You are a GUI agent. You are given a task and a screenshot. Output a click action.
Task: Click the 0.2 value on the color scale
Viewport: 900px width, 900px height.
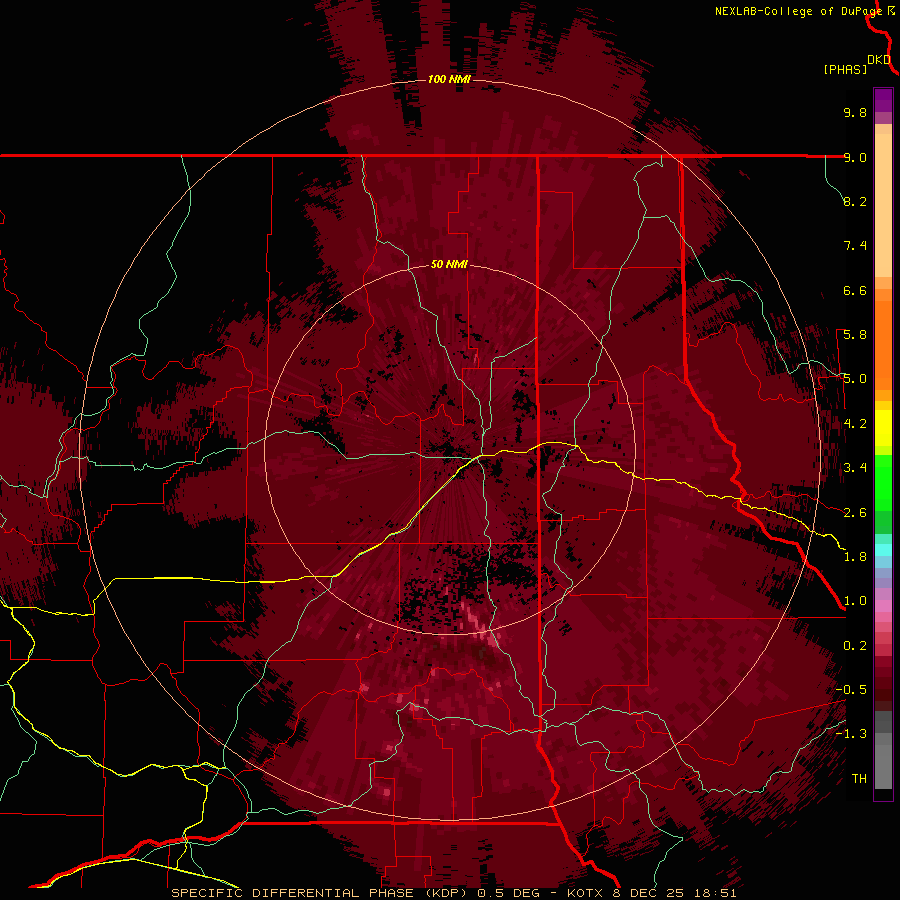855,646
